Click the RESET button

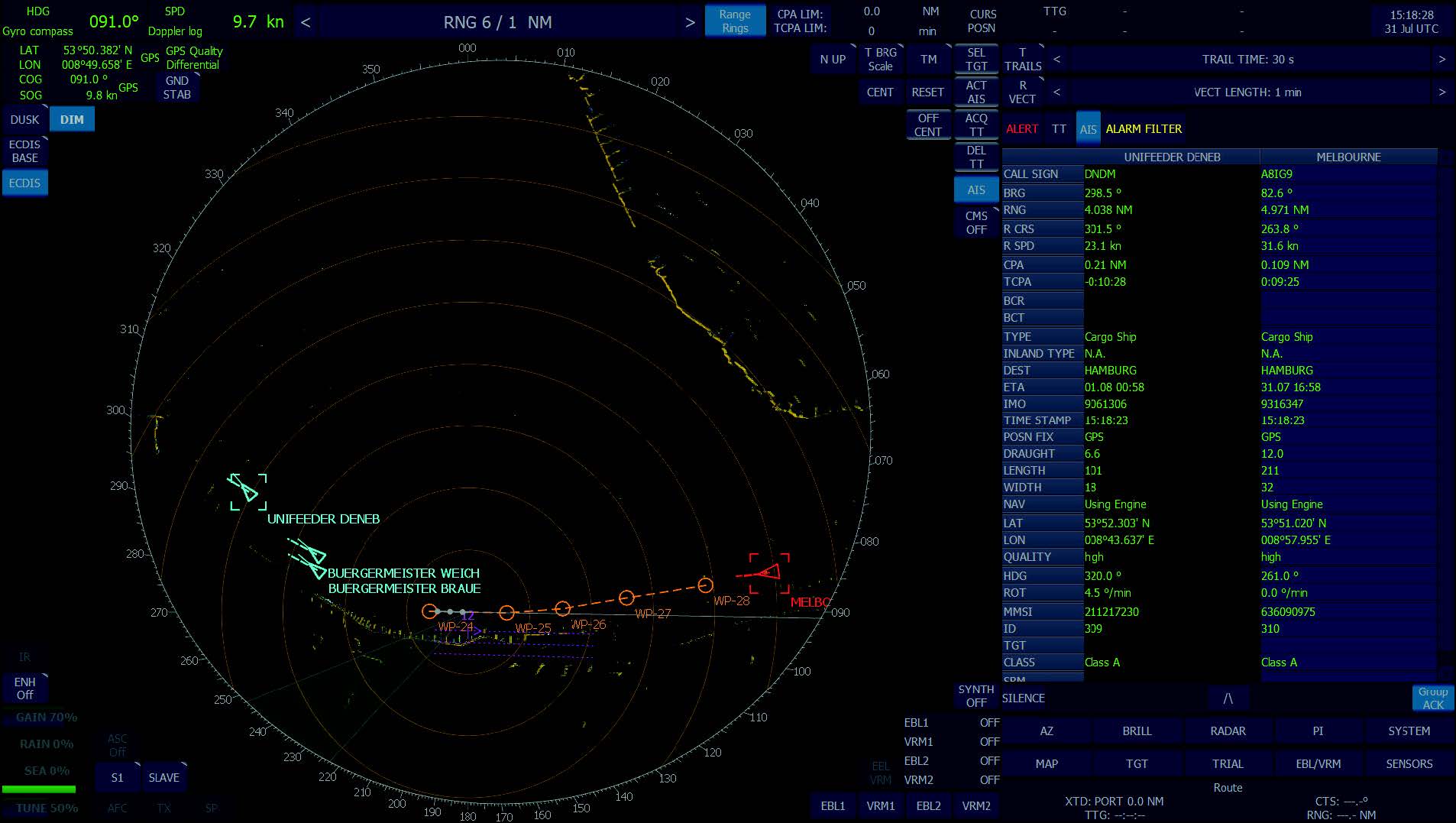point(928,92)
